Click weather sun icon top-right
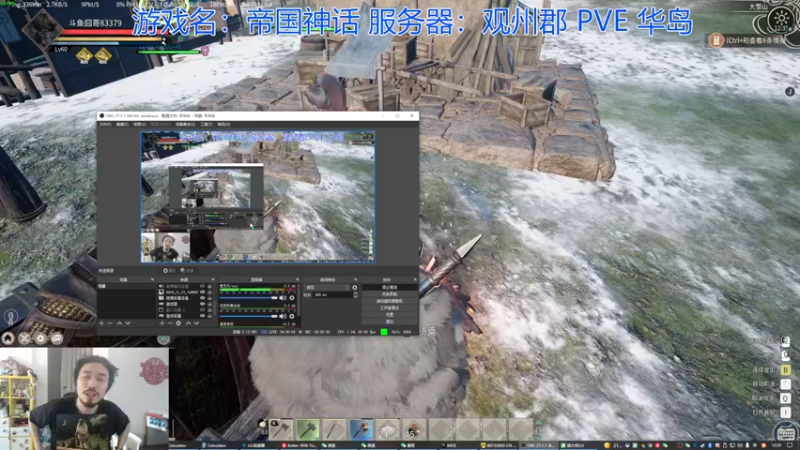Screen dimensions: 800x450 (781, 19)
